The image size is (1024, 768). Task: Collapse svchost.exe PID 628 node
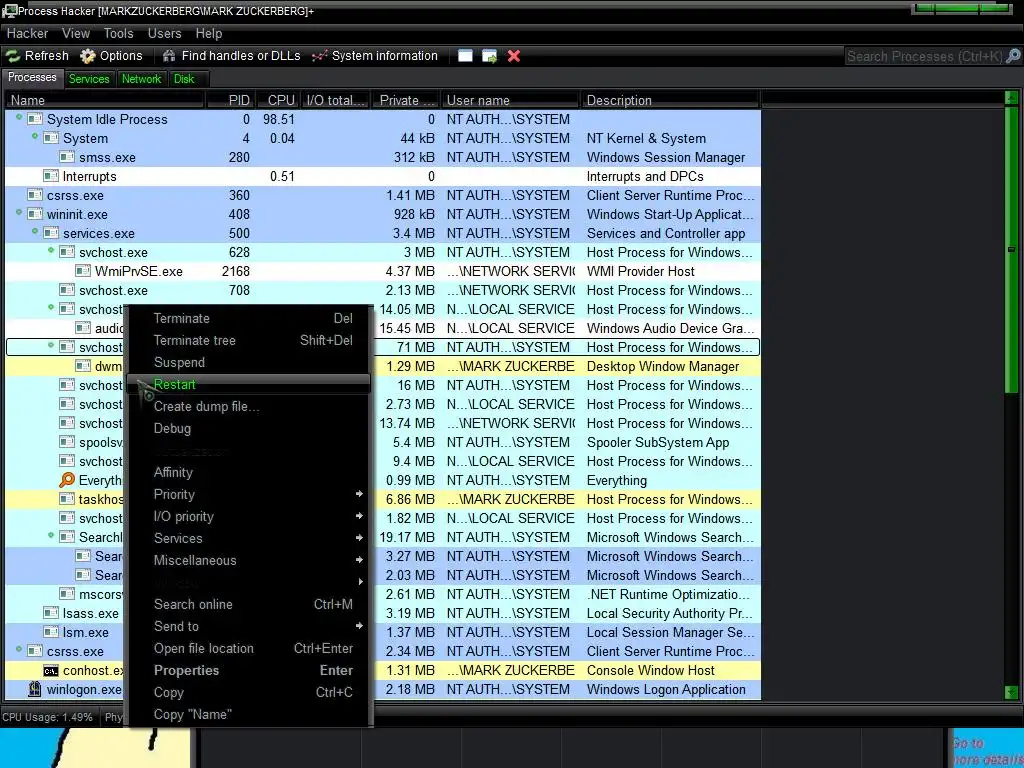[x=51, y=250]
